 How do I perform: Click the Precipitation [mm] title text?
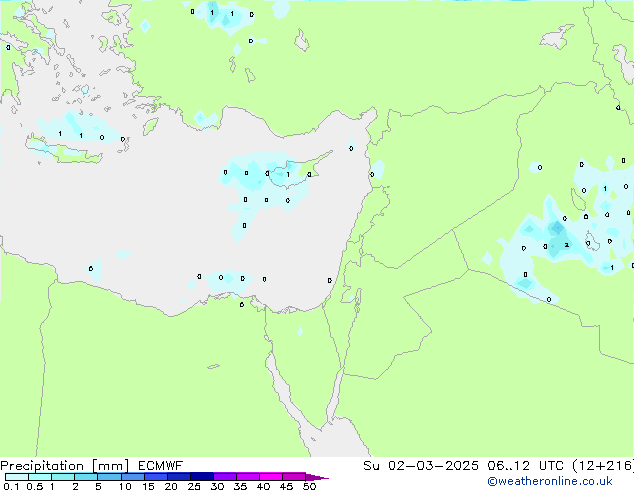(65, 466)
